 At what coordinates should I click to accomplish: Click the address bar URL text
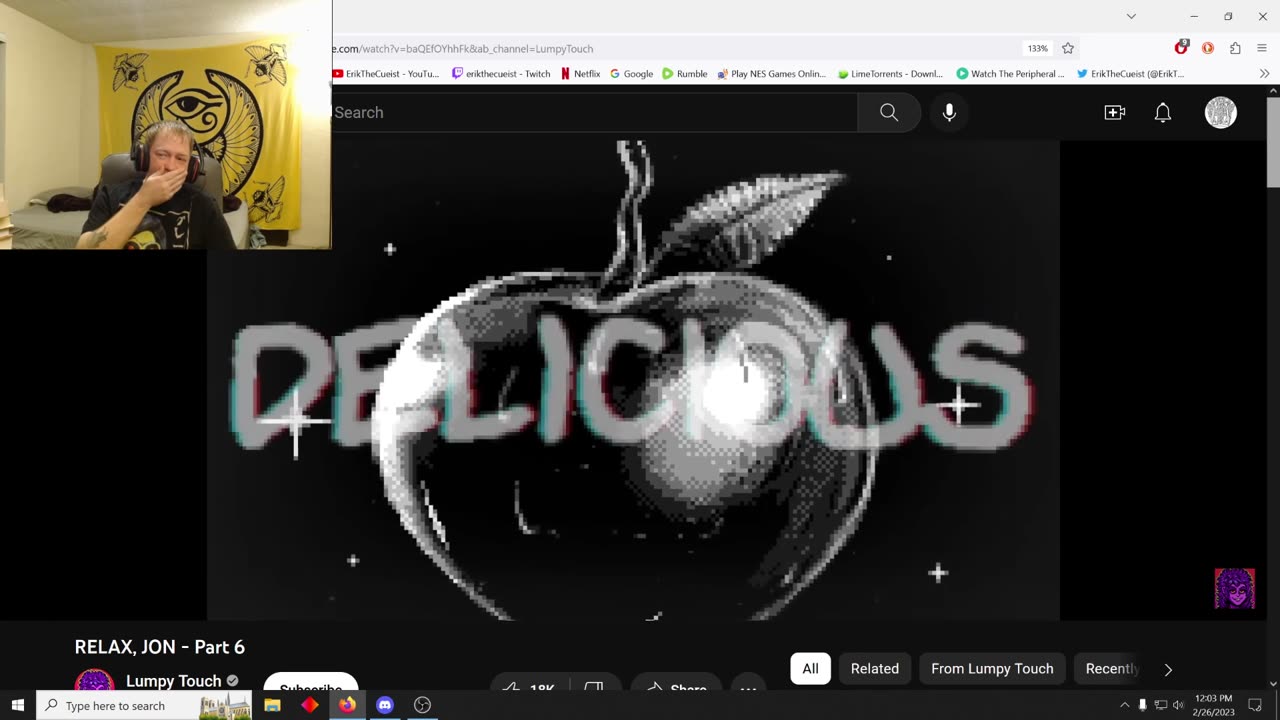pos(464,48)
